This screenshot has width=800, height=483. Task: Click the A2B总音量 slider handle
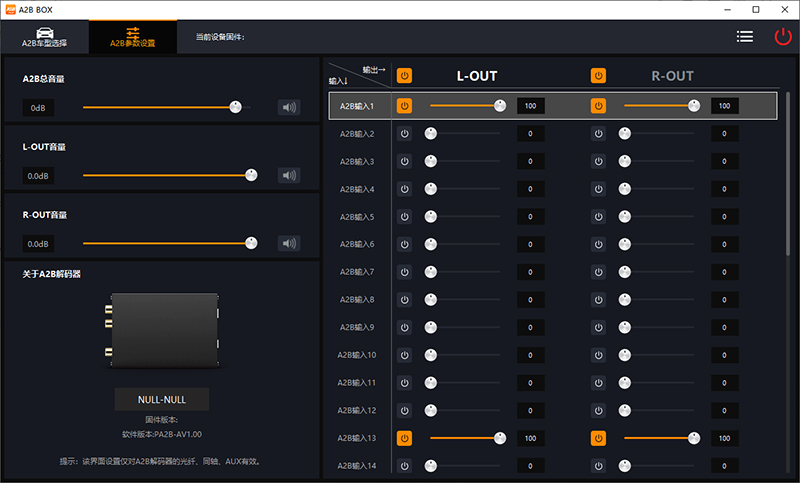pyautogui.click(x=236, y=107)
